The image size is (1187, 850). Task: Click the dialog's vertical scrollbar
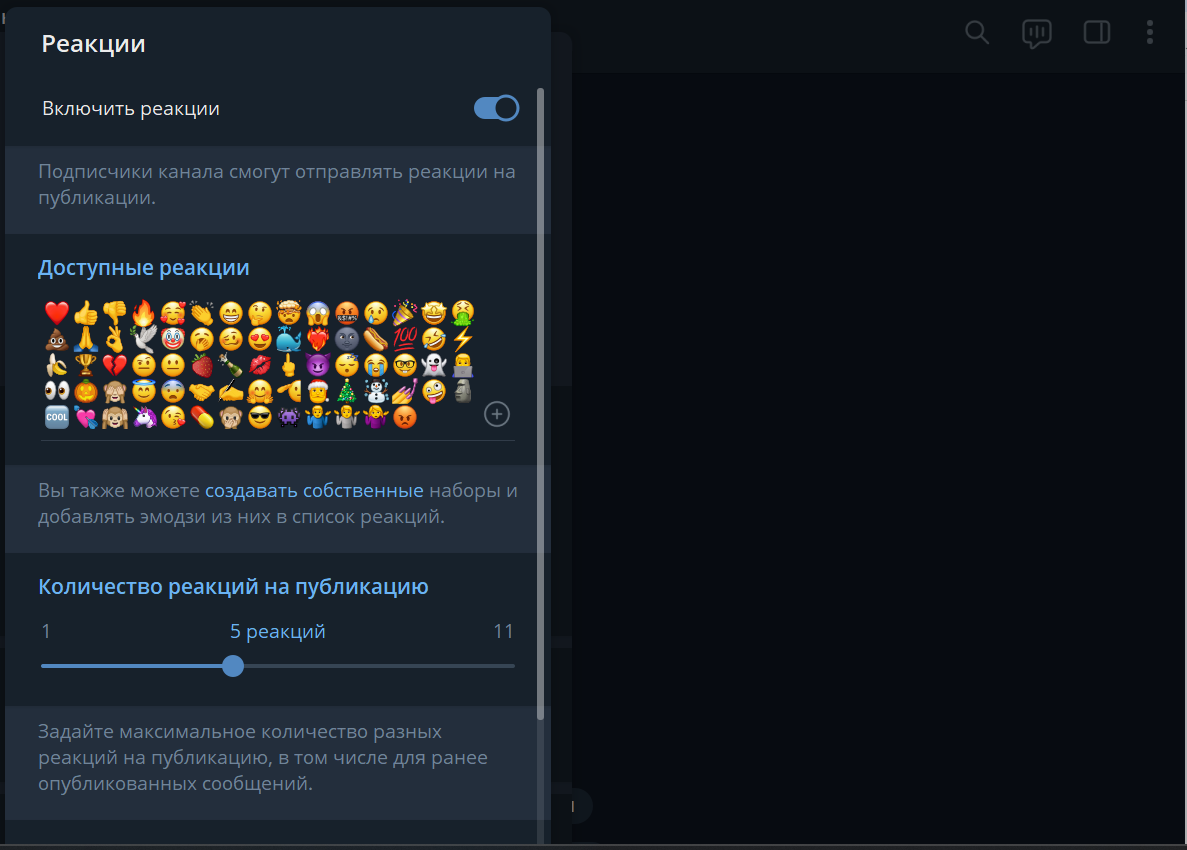541,403
